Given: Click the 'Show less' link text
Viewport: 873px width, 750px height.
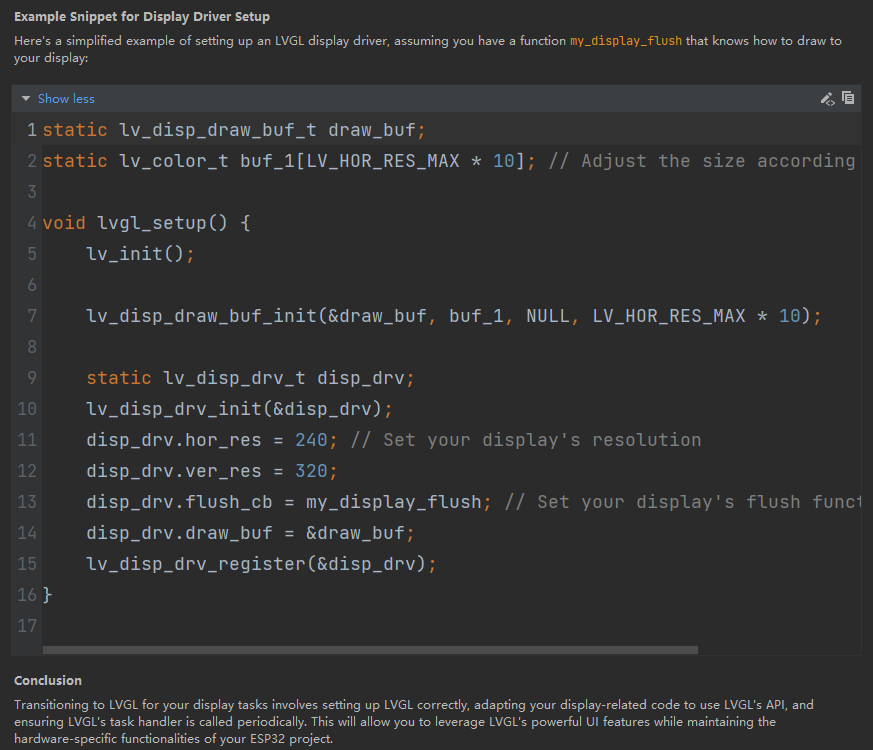Looking at the screenshot, I should (x=66, y=99).
